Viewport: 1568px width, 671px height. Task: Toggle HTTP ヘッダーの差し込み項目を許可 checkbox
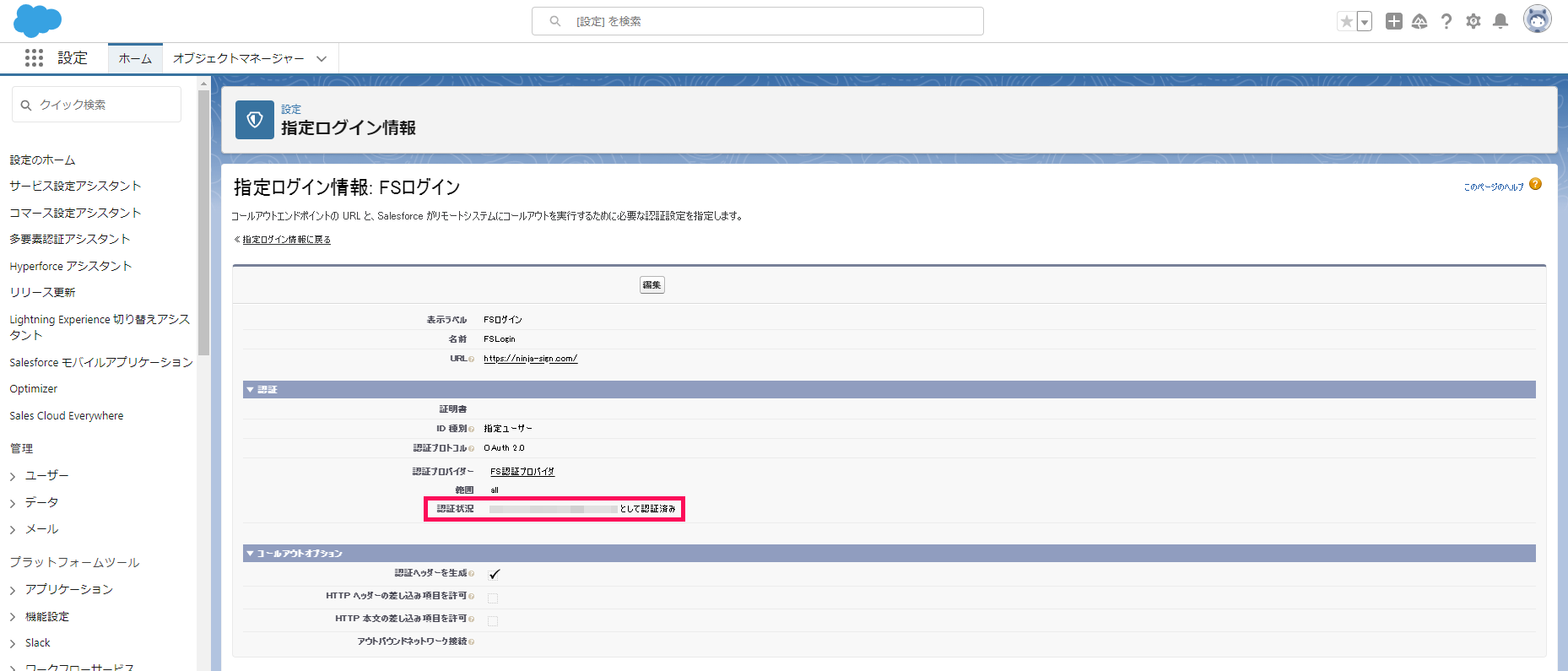coord(493,598)
